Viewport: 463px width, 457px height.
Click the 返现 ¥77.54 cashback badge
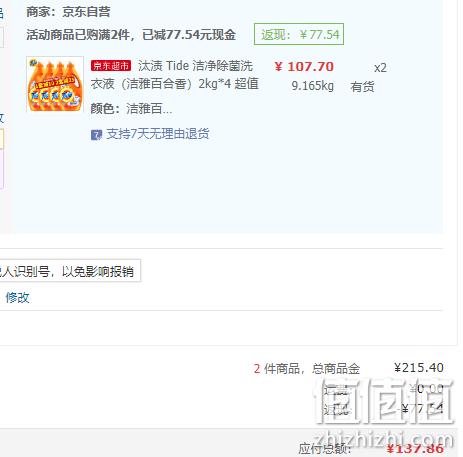[x=299, y=34]
